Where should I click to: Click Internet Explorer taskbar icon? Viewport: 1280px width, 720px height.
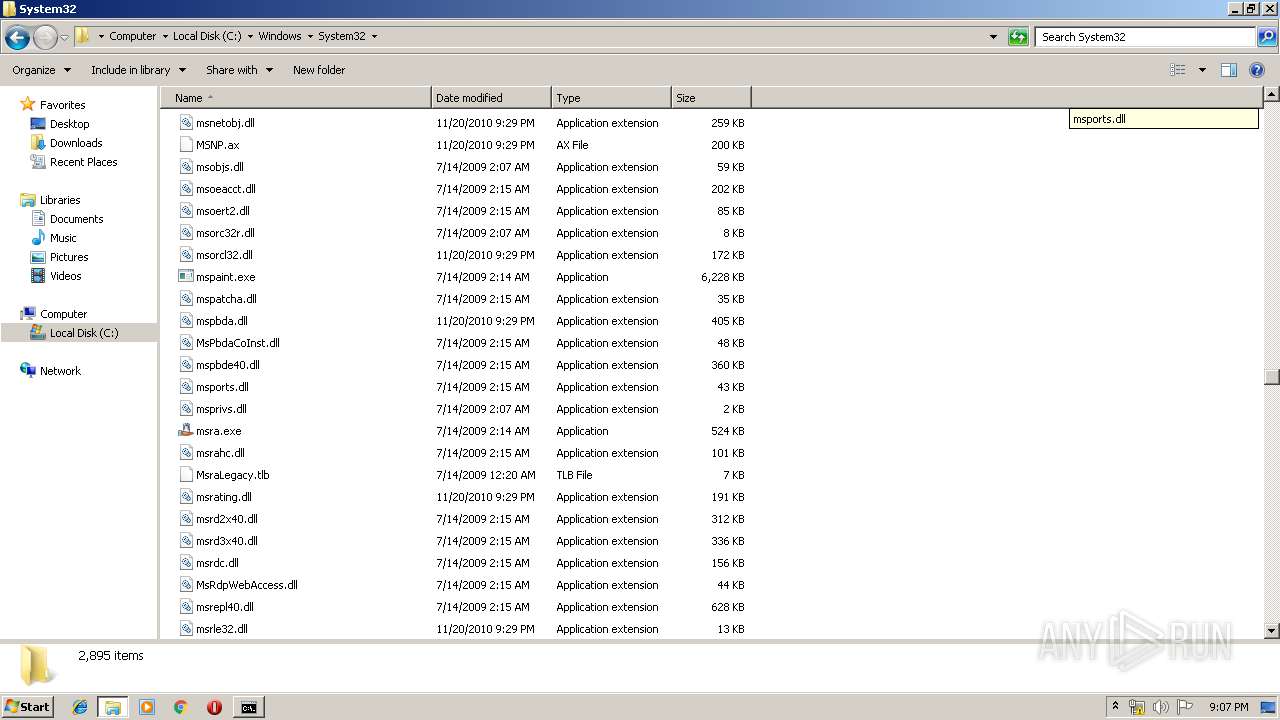click(x=80, y=707)
